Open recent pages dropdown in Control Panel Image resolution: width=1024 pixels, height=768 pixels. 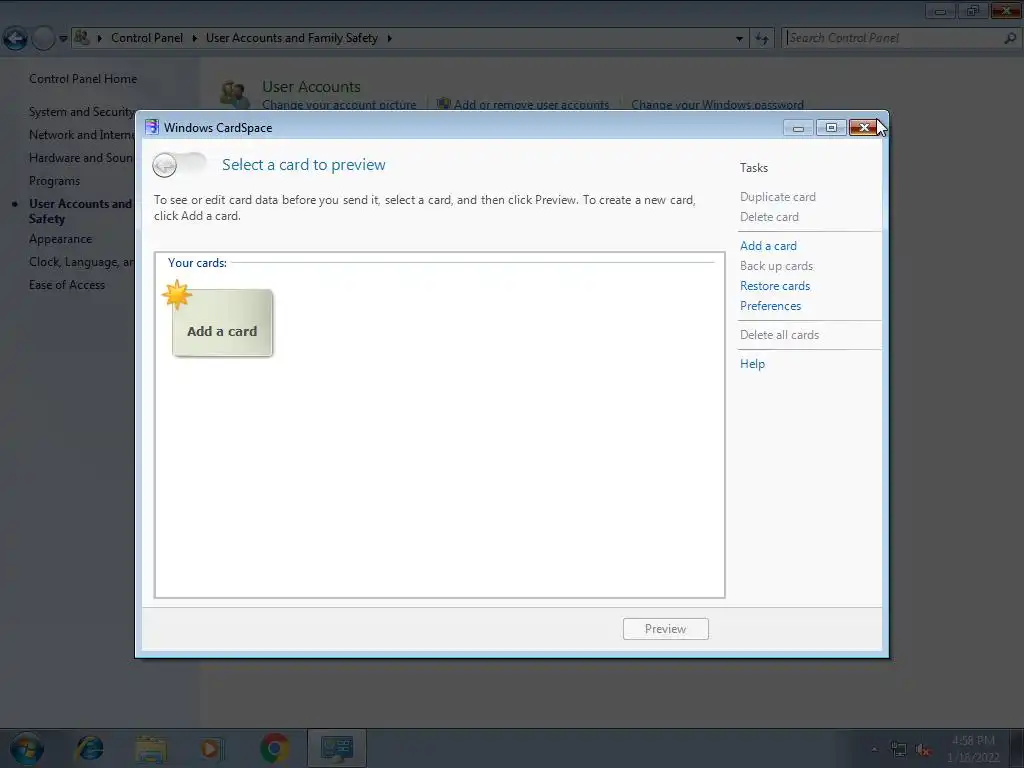[x=63, y=39]
